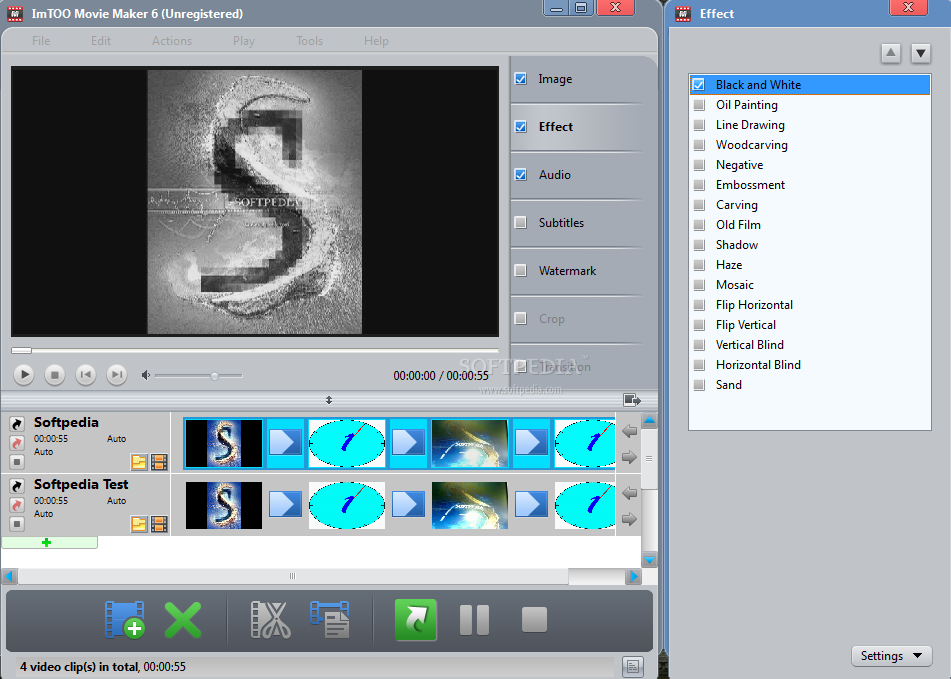The image size is (951, 679).
Task: Click red arrow icon of Softpedia Test
Action: click(17, 505)
